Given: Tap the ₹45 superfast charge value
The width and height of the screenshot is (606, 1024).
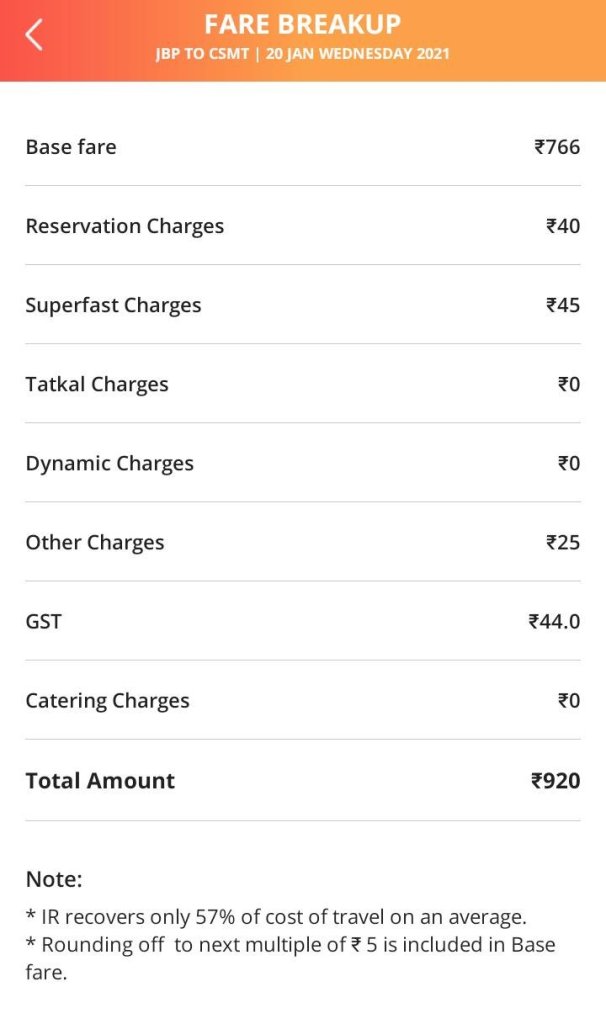Looking at the screenshot, I should [x=563, y=305].
